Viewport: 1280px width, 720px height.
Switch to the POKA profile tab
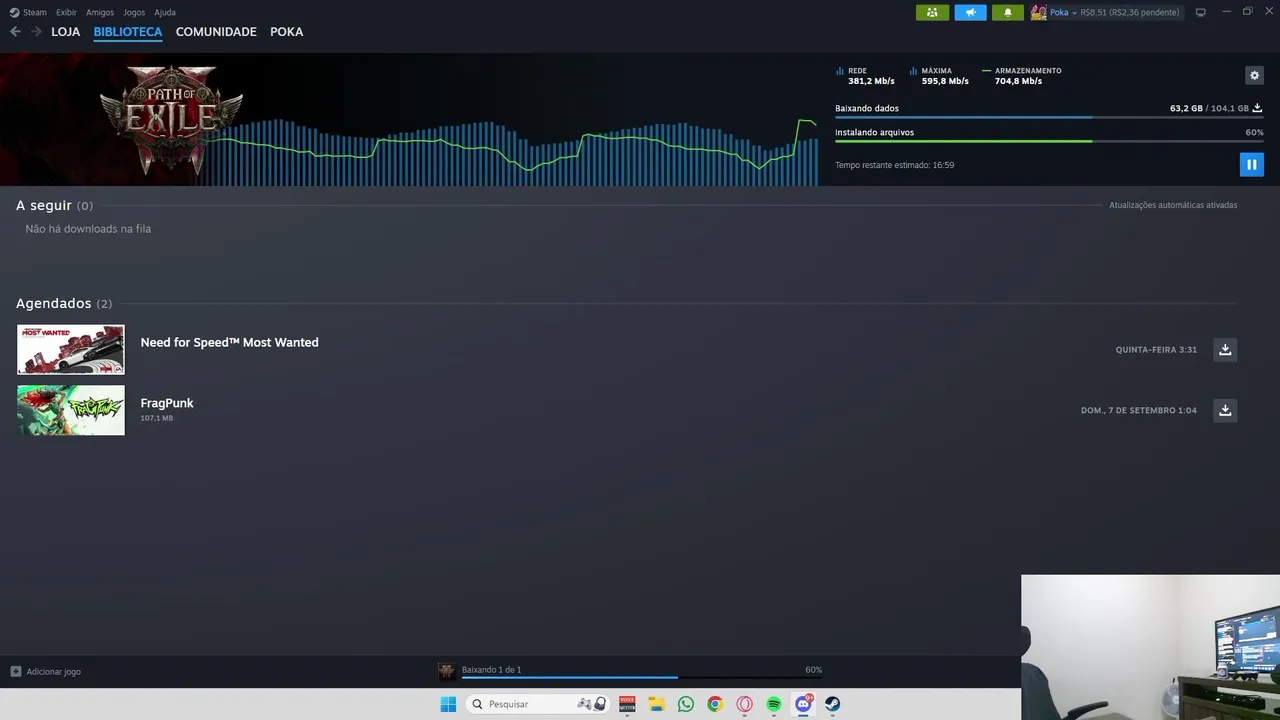click(286, 32)
